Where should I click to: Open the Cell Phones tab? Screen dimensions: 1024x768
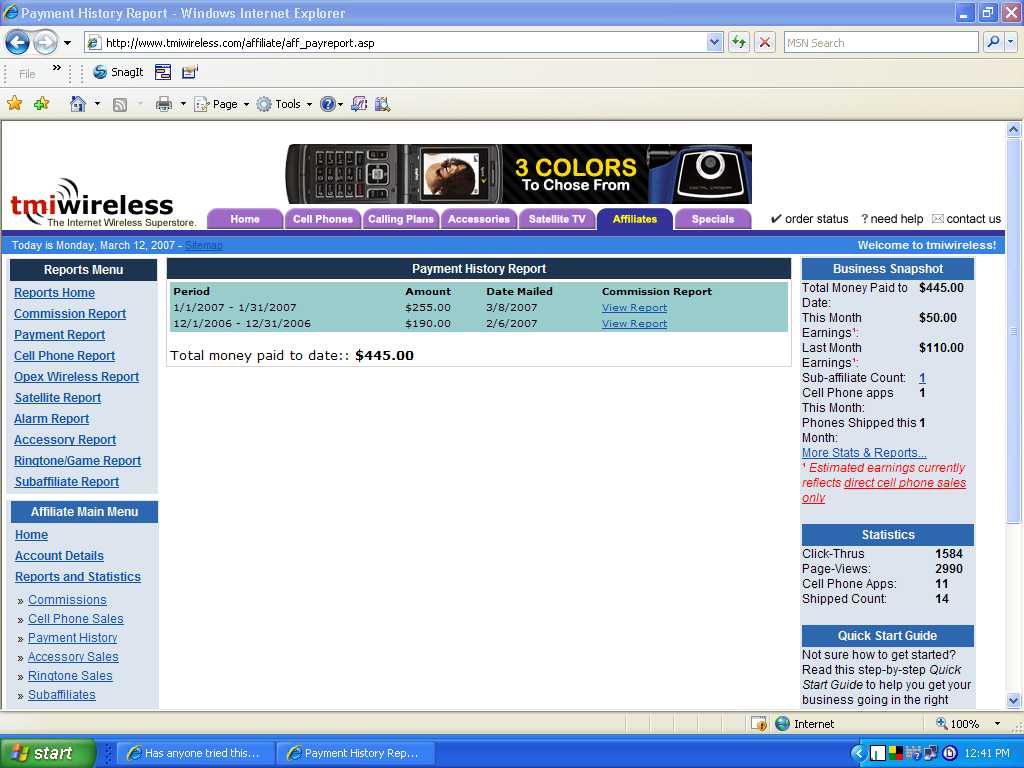pyautogui.click(x=323, y=219)
